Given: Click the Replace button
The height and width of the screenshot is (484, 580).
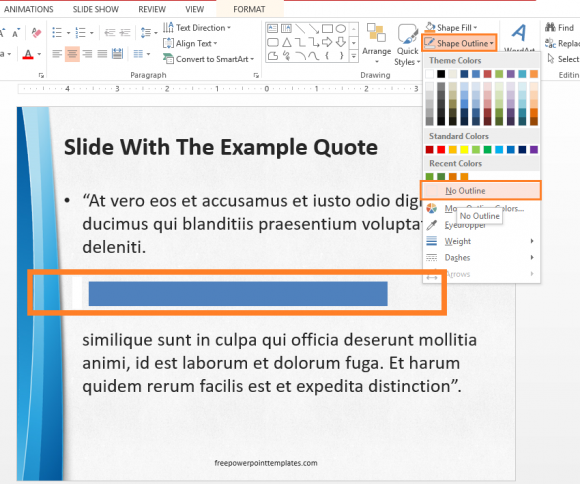Looking at the screenshot, I should point(562,43).
